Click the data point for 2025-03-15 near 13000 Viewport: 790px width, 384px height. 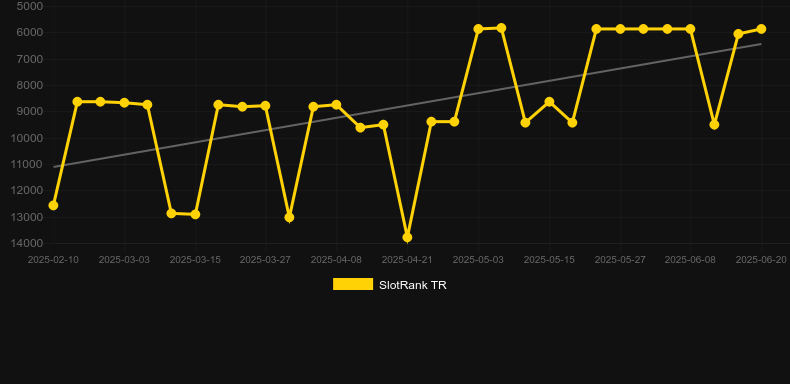195,215
